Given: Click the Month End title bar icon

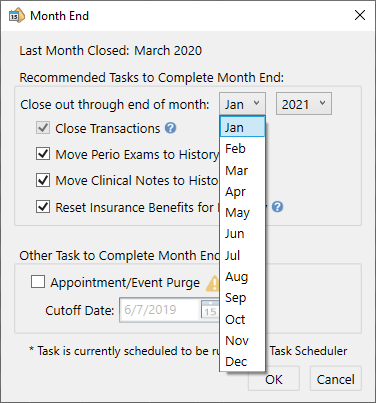Looking at the screenshot, I should point(16,16).
